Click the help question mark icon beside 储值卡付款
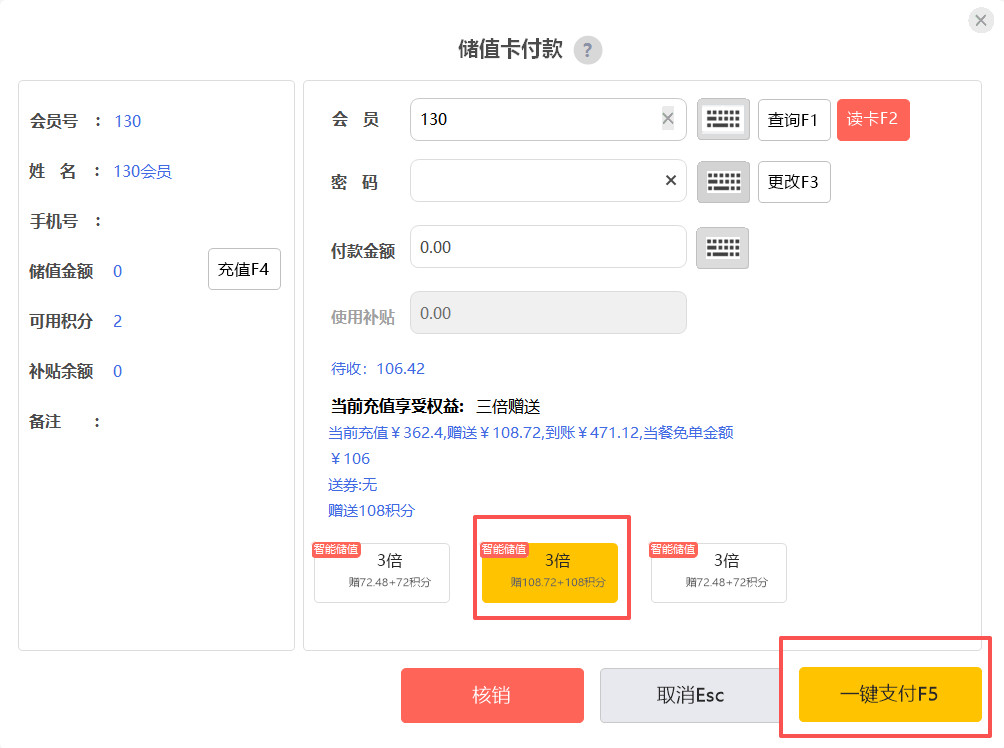Viewport: 1004px width, 748px height. (588, 50)
